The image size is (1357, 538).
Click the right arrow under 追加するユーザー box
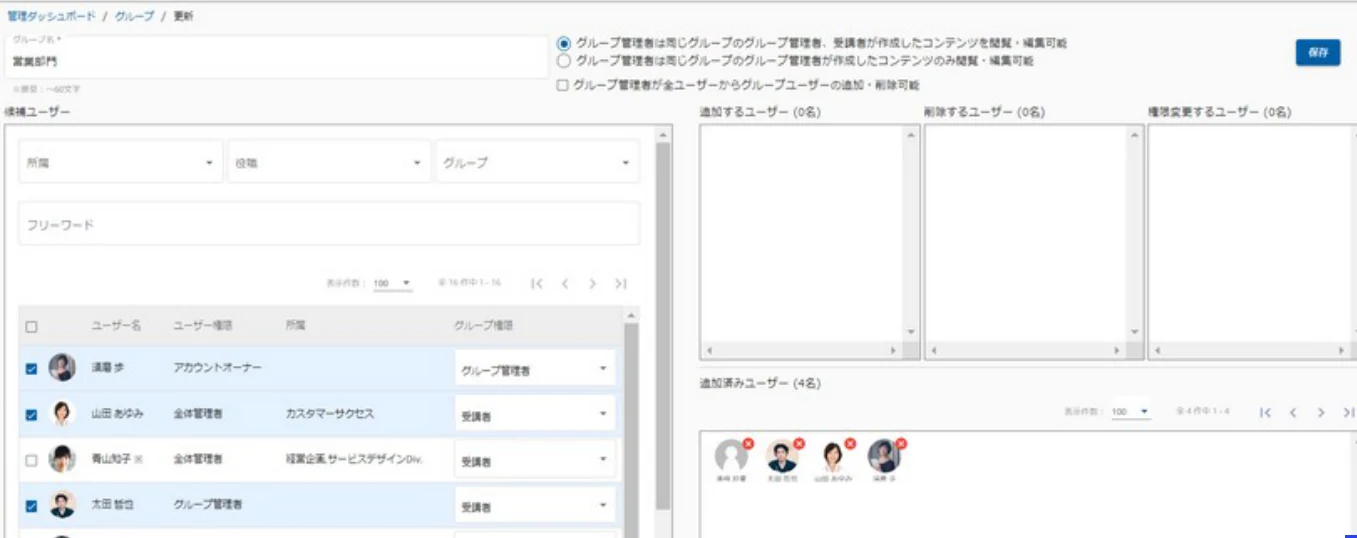[893, 352]
